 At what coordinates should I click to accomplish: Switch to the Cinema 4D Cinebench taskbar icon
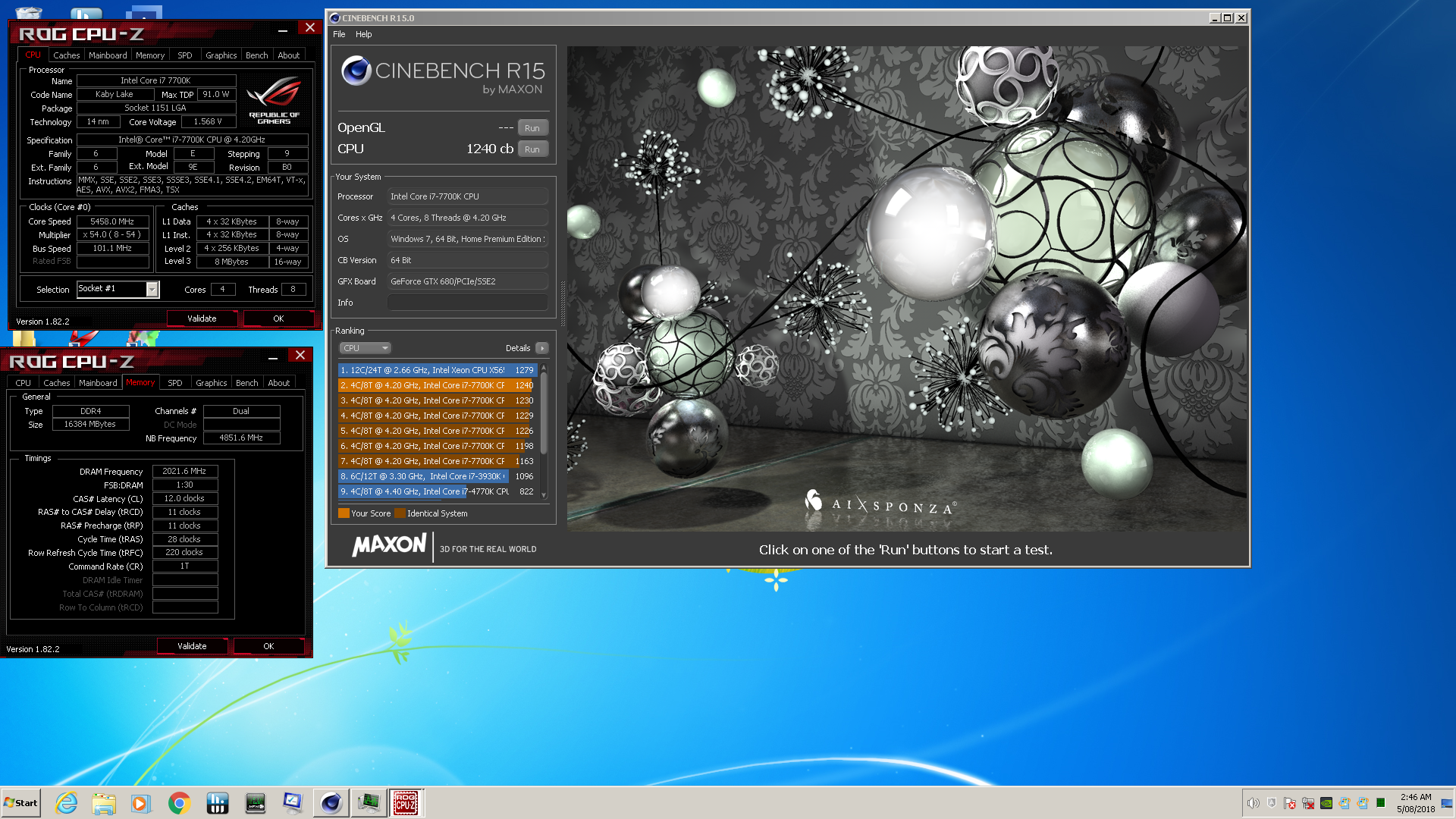331,803
